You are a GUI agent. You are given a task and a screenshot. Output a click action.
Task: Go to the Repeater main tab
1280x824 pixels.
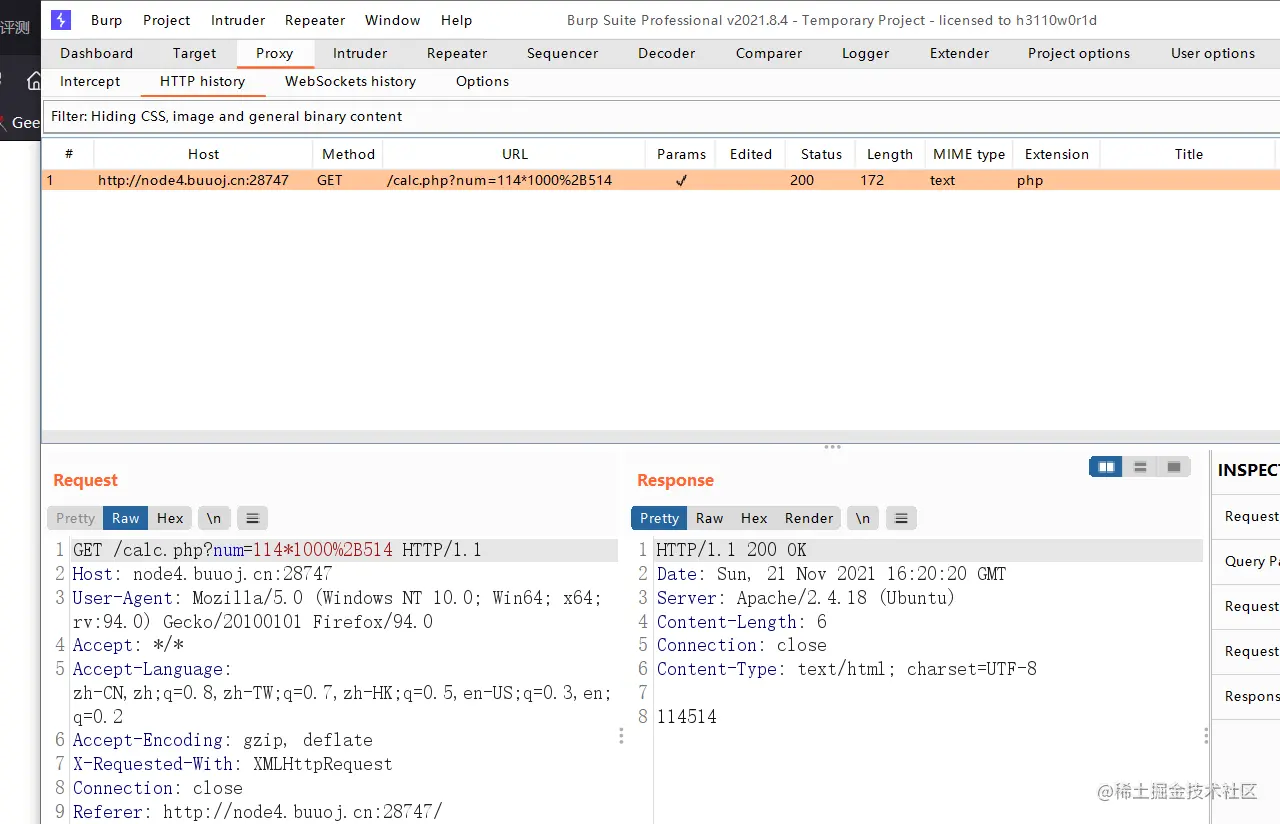point(457,53)
